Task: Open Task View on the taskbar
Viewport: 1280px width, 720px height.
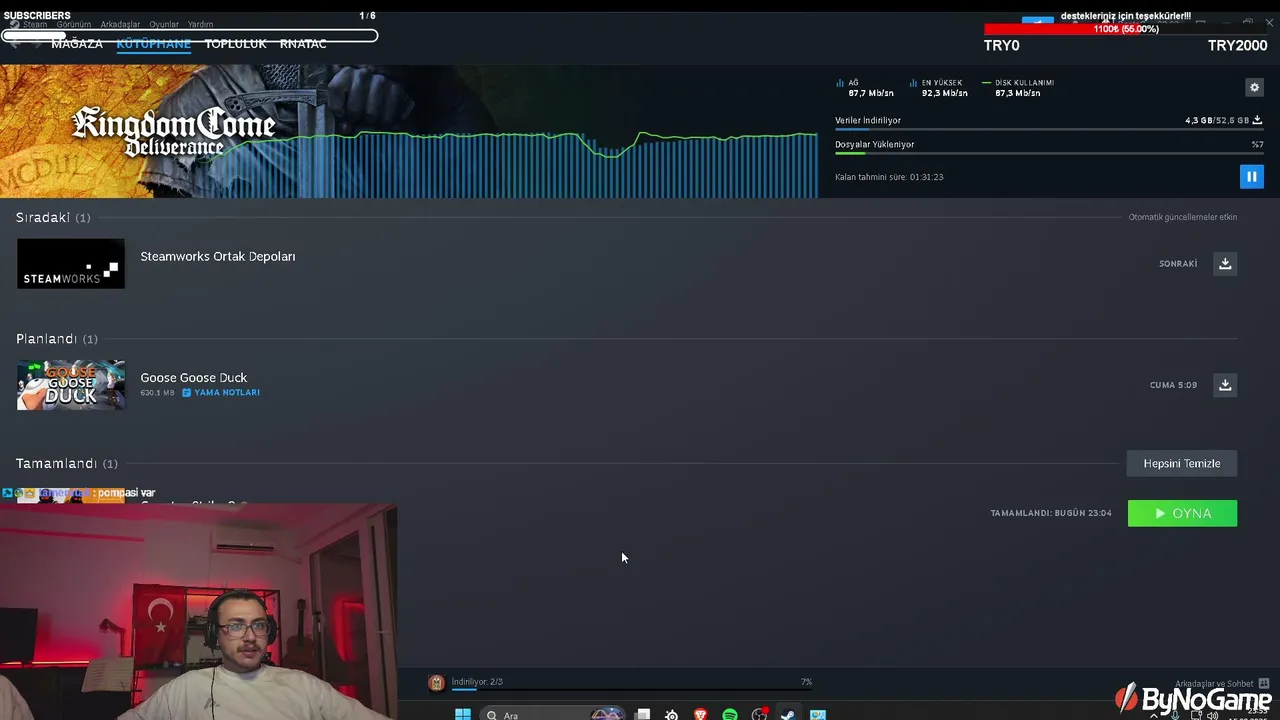Action: point(643,714)
